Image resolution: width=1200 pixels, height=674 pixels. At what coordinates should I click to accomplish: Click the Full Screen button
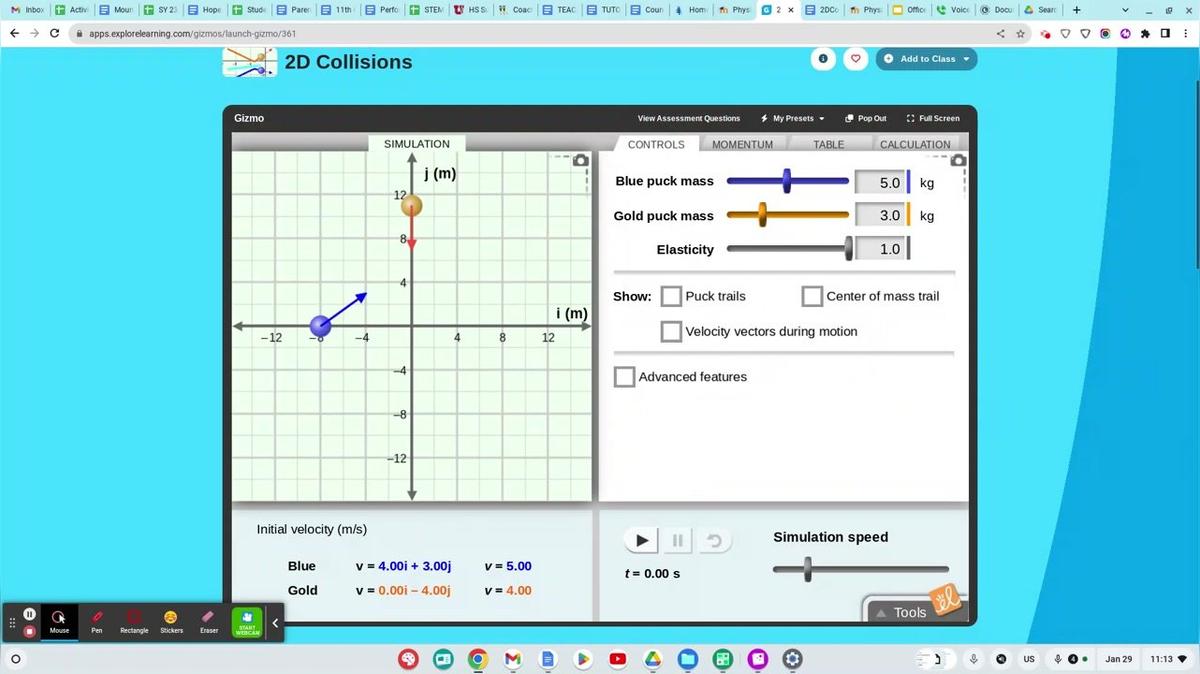coord(932,118)
